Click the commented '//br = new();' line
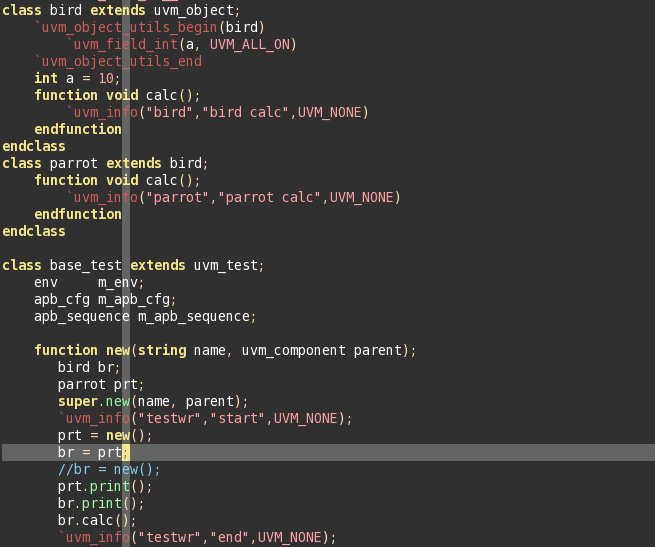The height and width of the screenshot is (547, 655). [x=109, y=470]
